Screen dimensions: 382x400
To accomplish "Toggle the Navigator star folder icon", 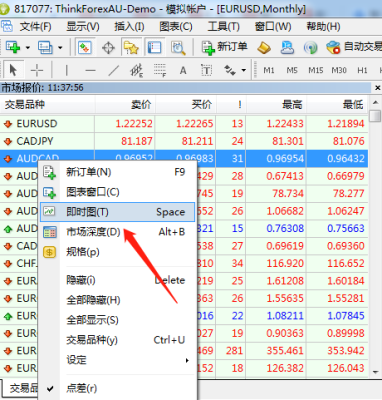I will point(131,48).
